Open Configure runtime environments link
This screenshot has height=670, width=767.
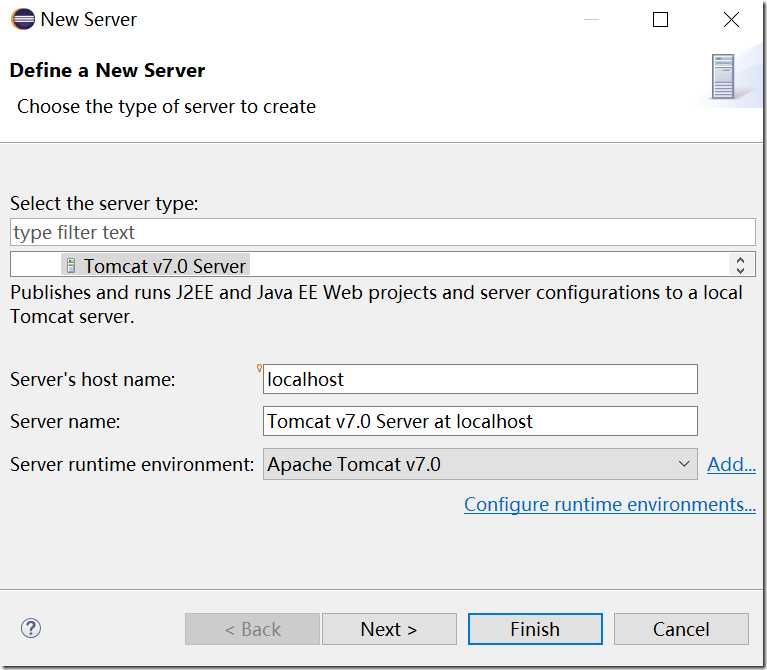[609, 504]
